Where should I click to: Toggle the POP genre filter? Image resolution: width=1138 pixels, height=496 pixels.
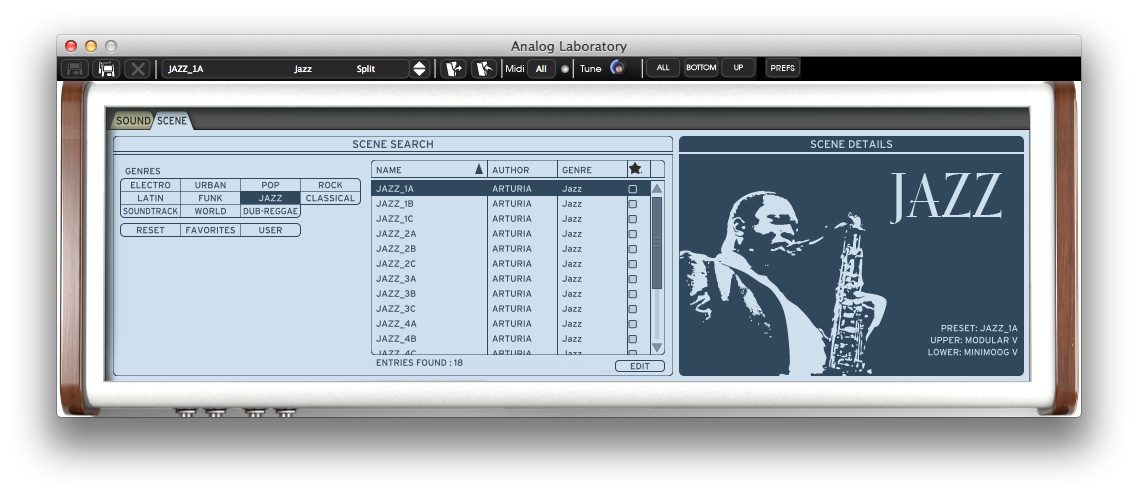click(270, 185)
